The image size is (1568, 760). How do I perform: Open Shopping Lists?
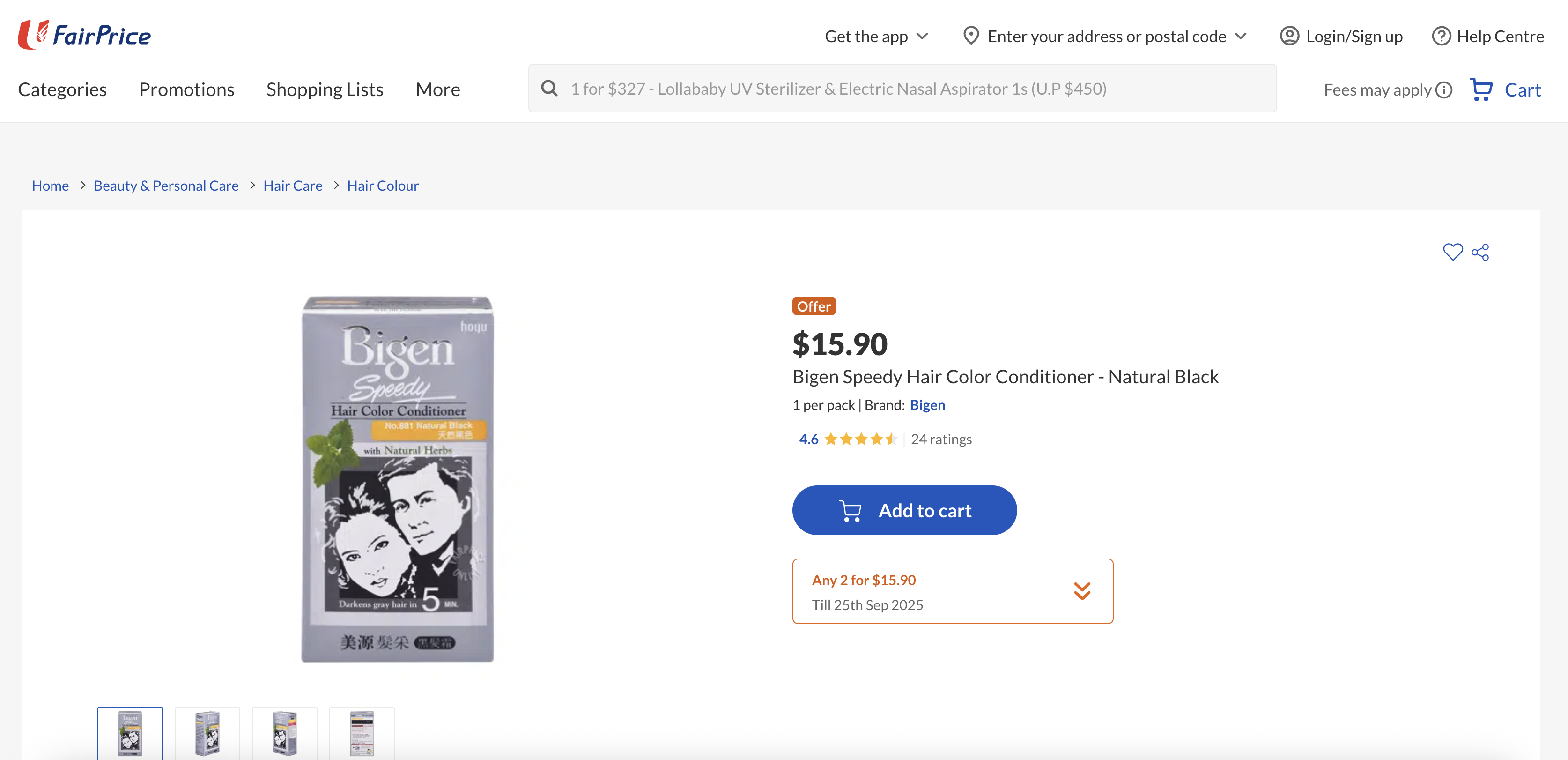(325, 89)
